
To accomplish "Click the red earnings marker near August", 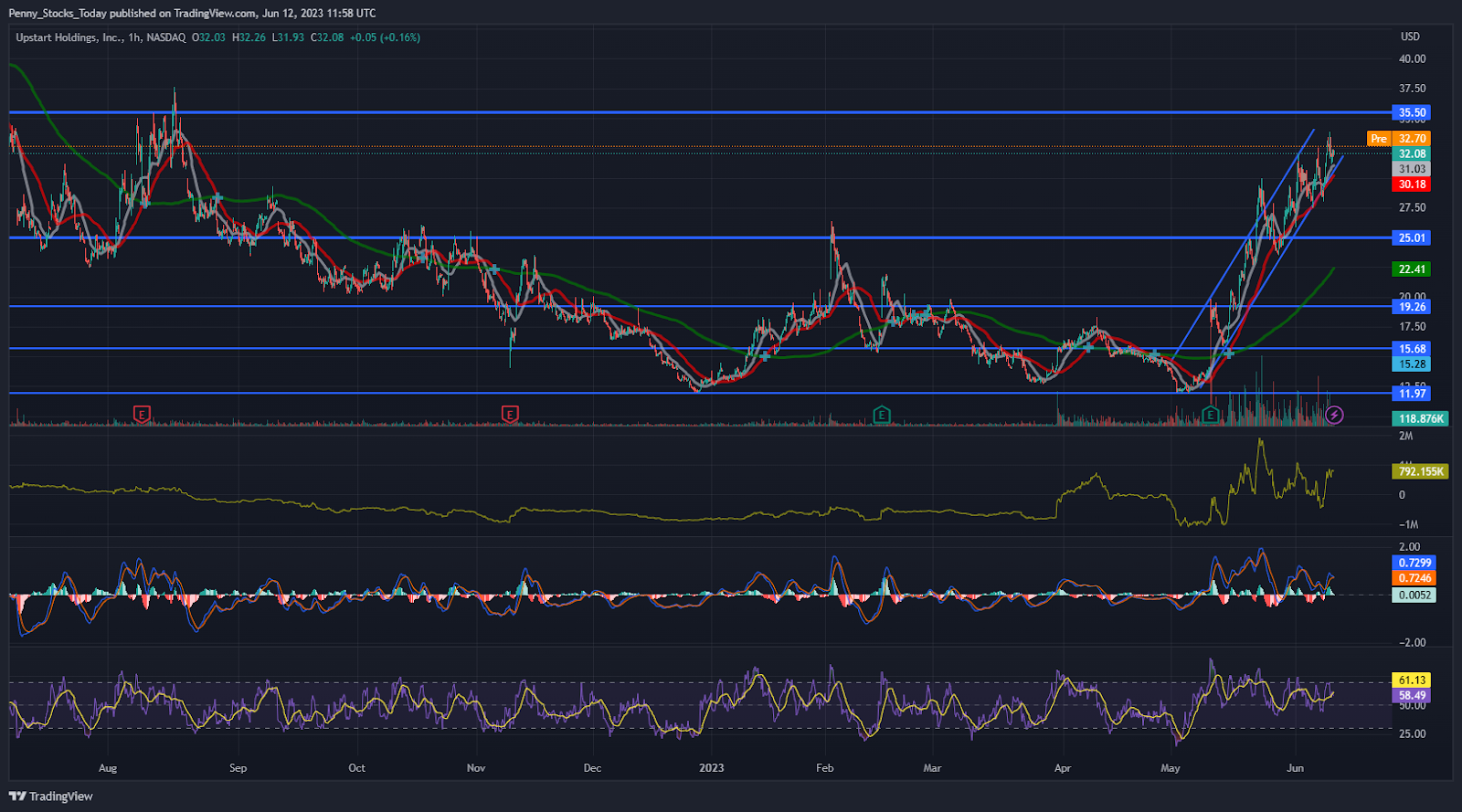I will 142,415.
